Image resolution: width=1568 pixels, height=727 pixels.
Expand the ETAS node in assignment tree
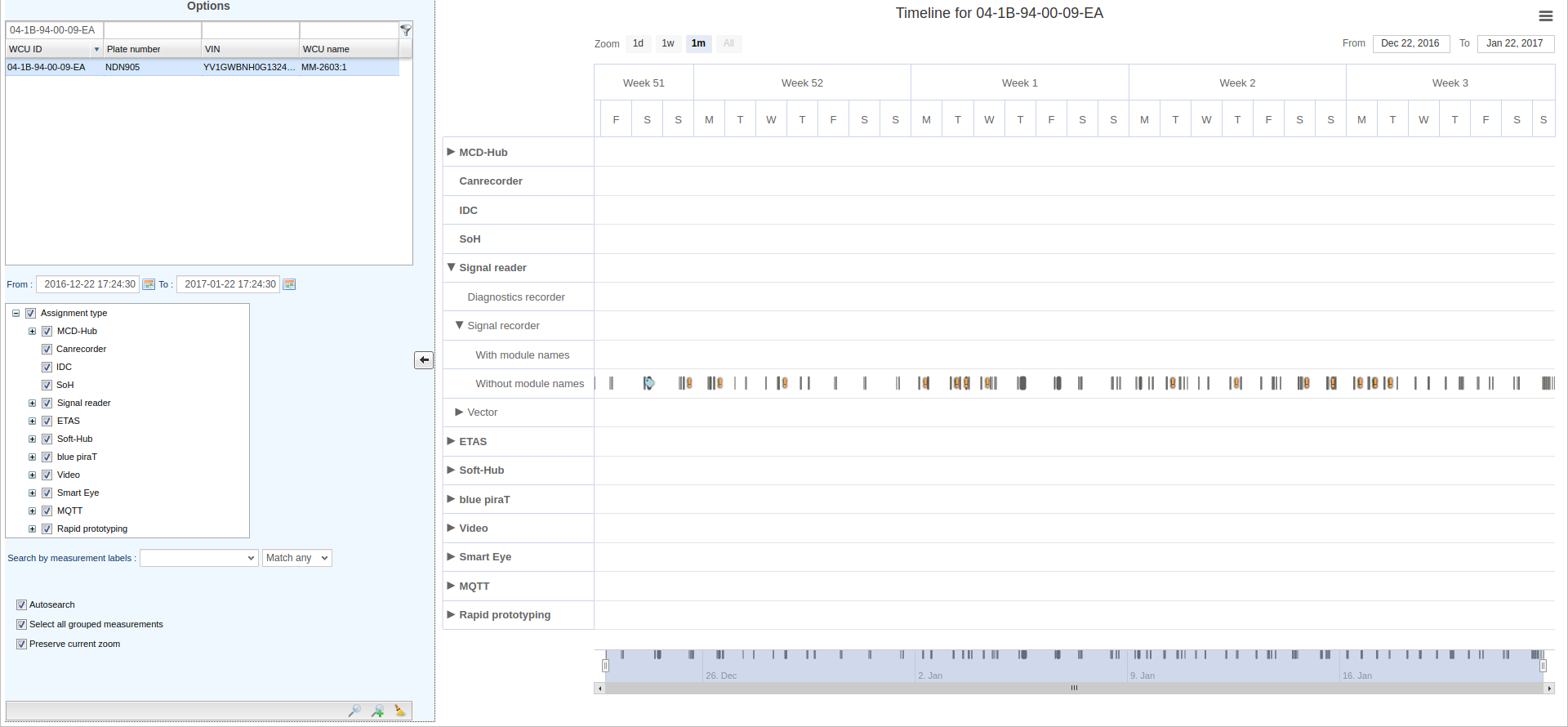33,421
